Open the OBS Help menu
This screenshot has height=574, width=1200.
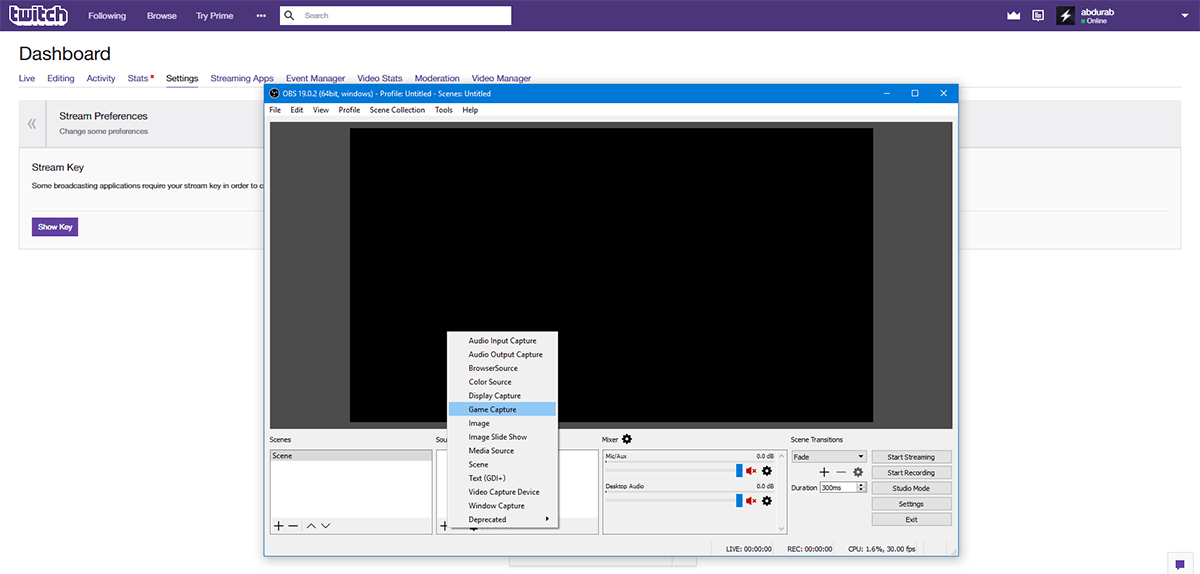(x=470, y=110)
